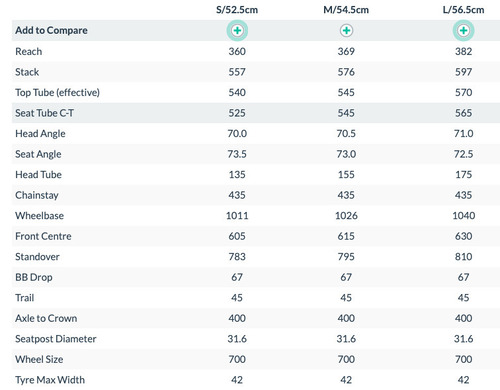
Task: Click the Top Tube (effective) label
Action: (x=57, y=92)
